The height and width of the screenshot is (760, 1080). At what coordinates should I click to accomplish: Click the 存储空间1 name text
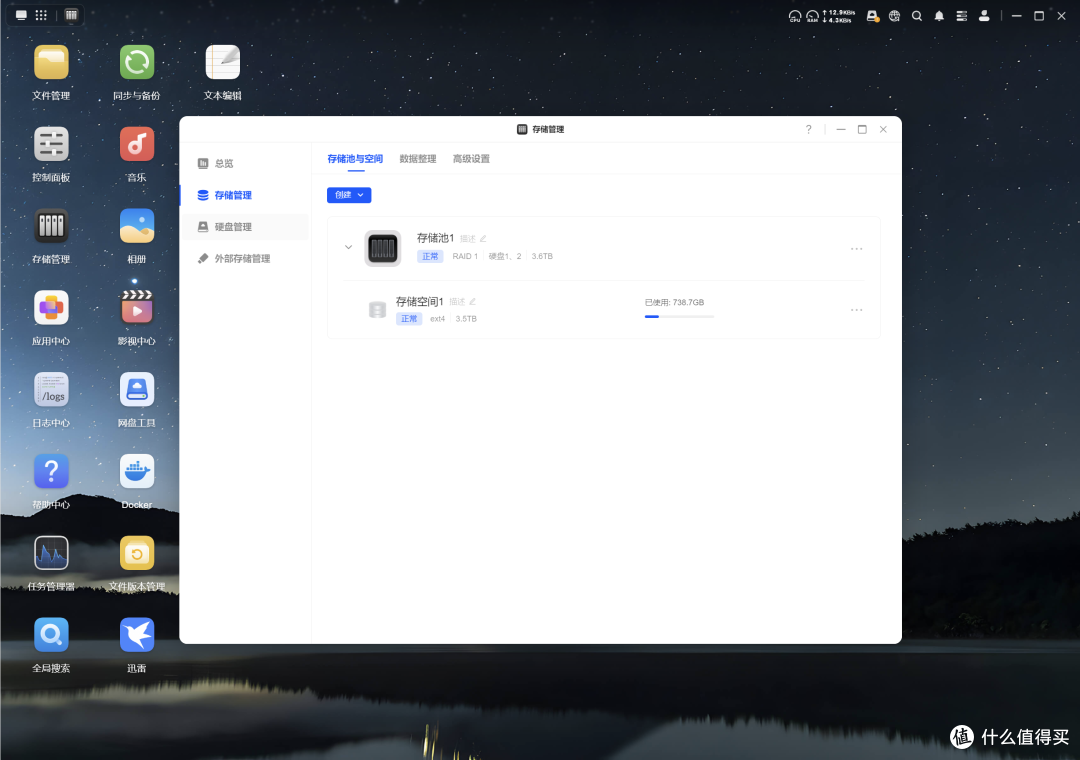point(419,302)
